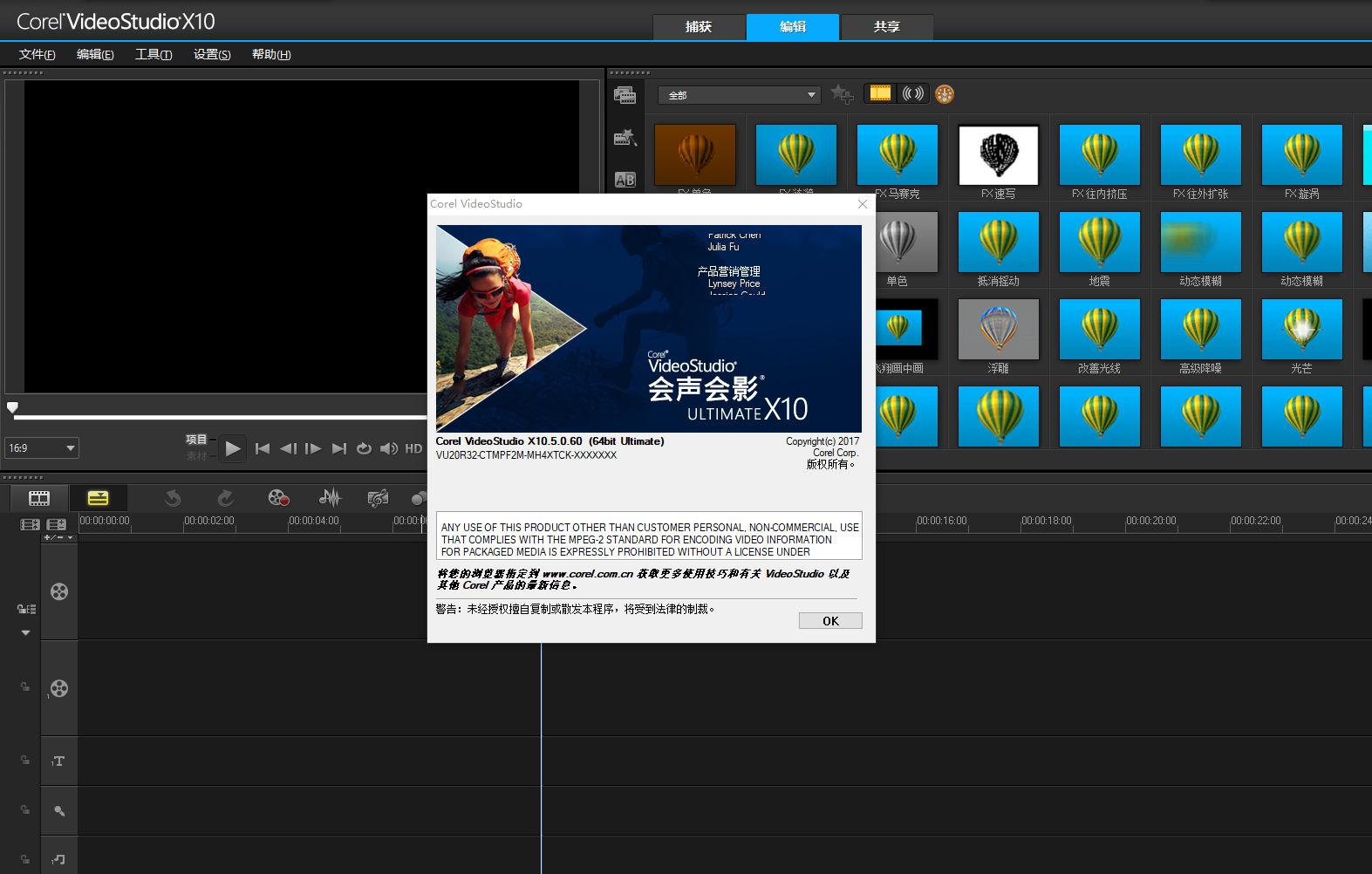The image size is (1372, 874).
Task: Select the music track note button
Action: (58, 859)
